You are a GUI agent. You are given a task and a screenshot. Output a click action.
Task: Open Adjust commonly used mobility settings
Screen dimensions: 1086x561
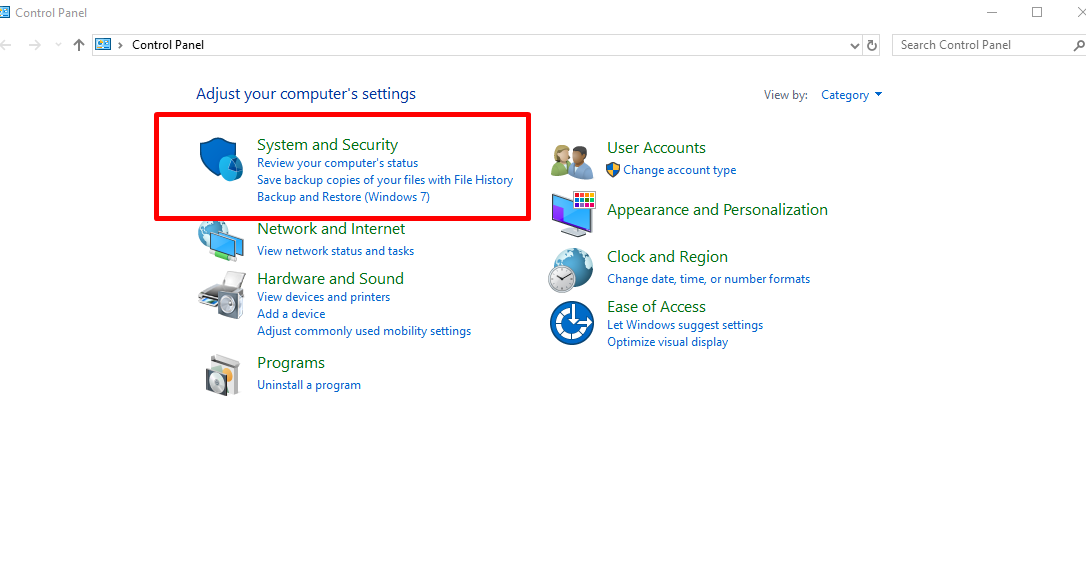(364, 331)
